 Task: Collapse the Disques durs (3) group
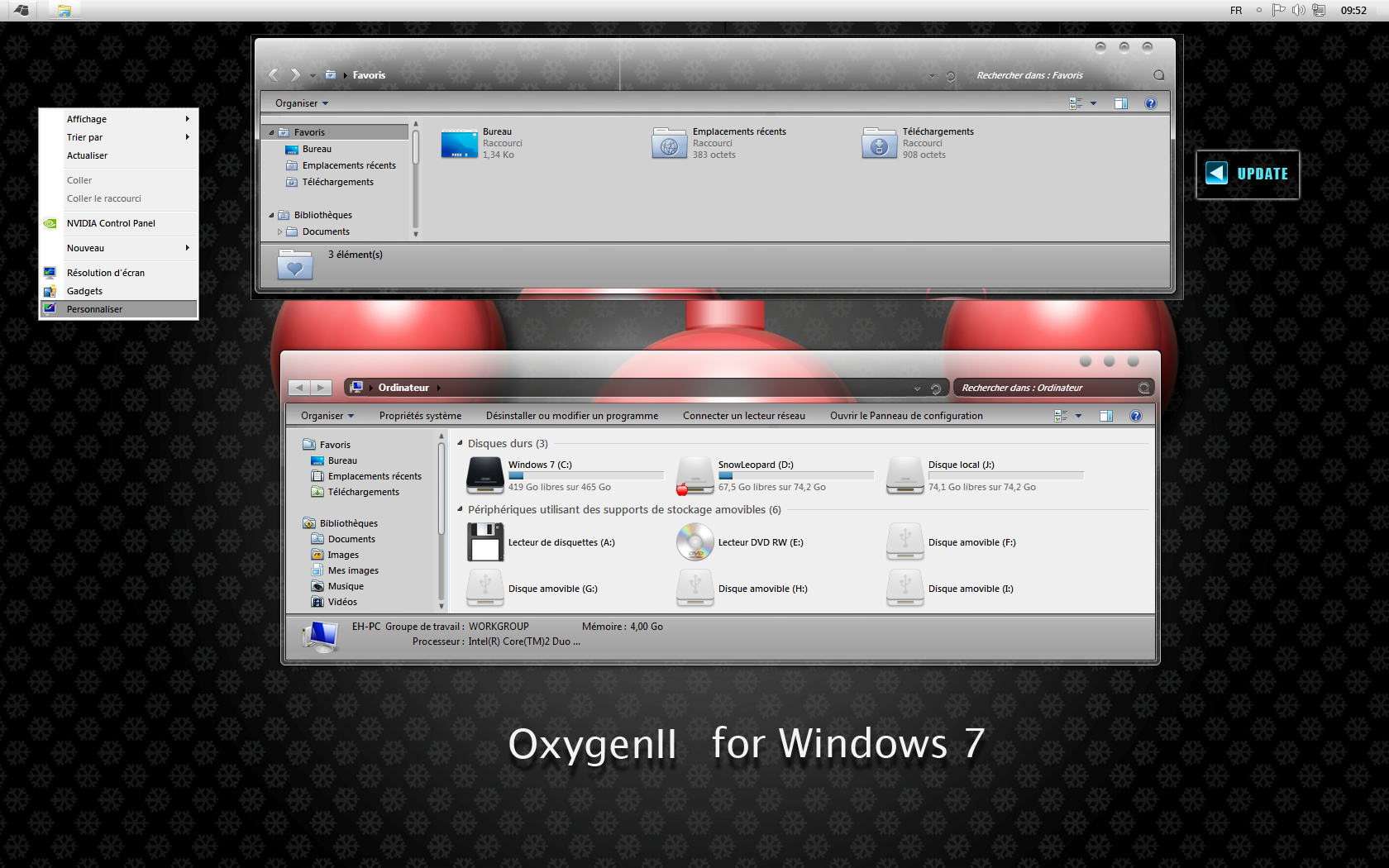460,443
